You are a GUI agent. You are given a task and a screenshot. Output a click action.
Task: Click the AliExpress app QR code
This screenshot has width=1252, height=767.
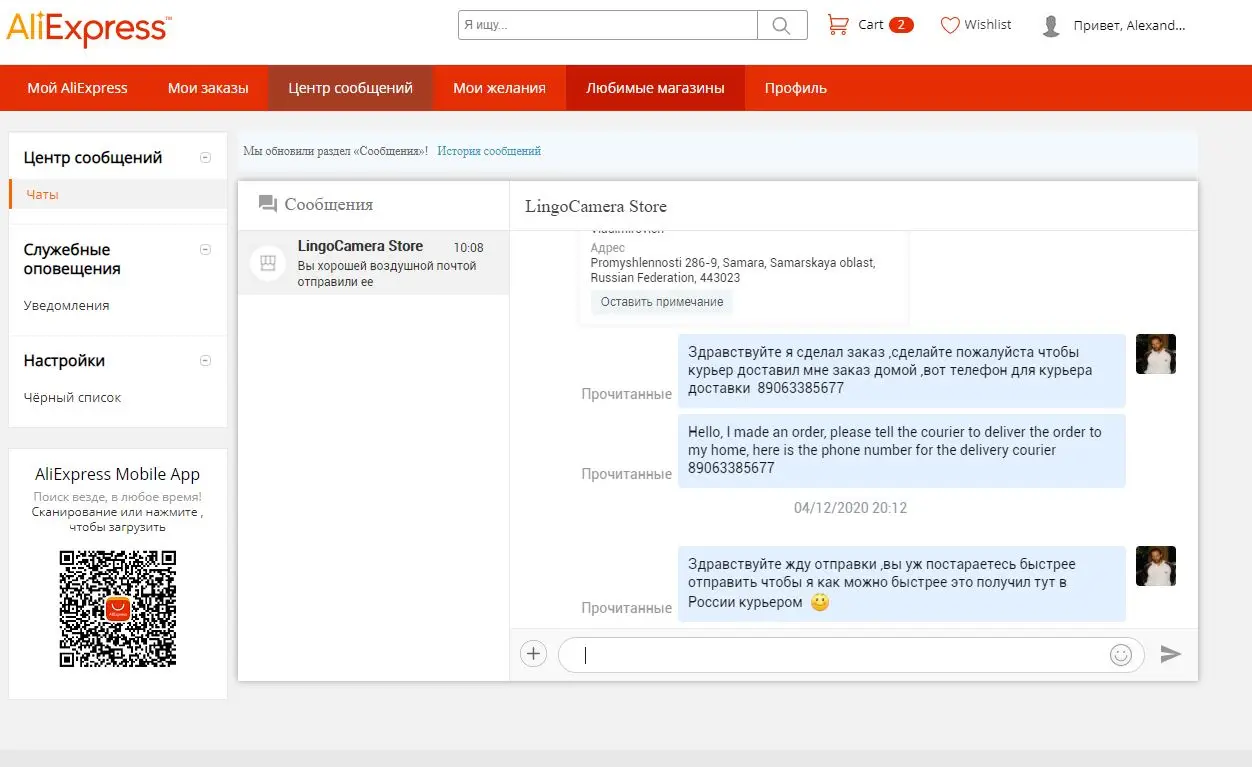[x=118, y=608]
